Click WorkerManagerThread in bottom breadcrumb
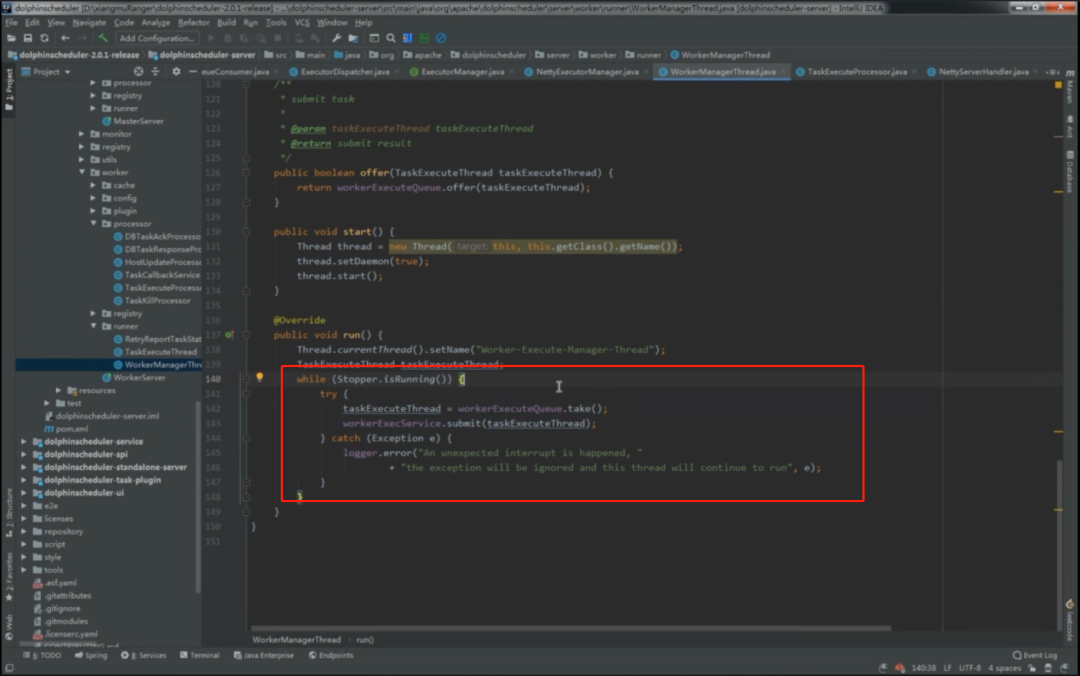1080x676 pixels. 296,640
